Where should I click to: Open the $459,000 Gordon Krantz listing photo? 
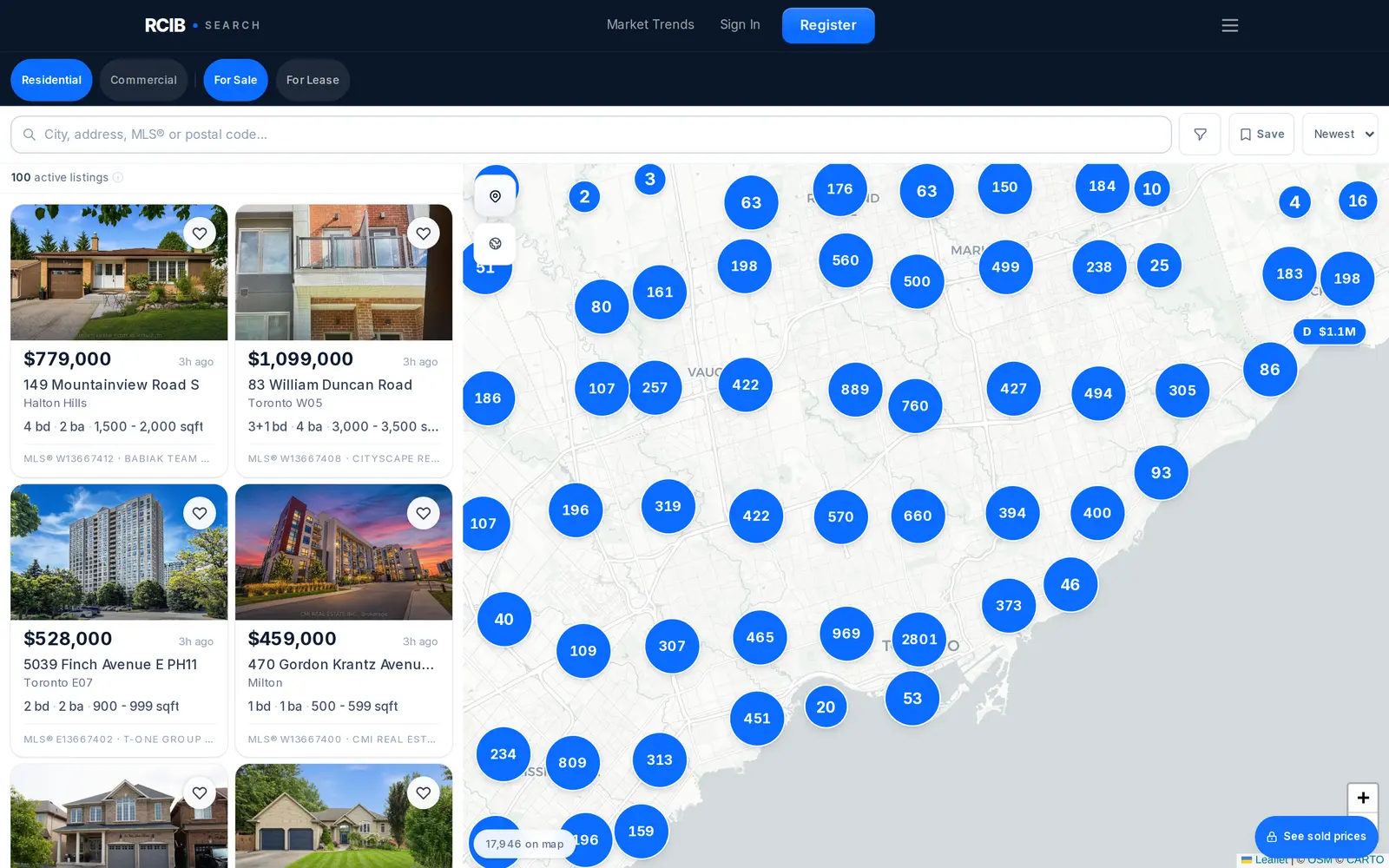[x=344, y=552]
